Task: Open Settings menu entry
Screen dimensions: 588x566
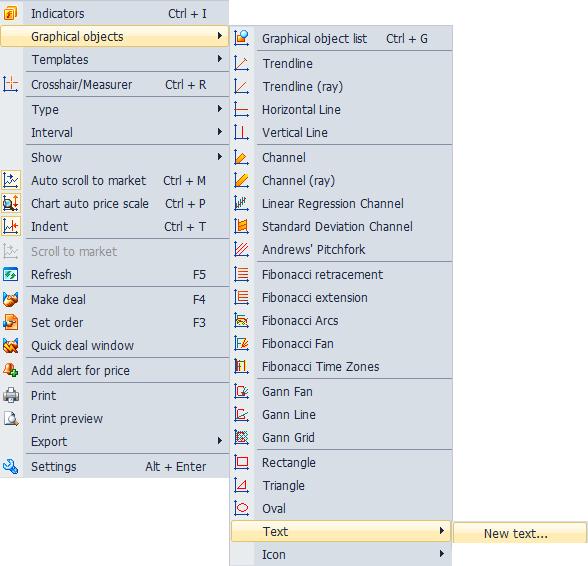Action: pos(115,467)
